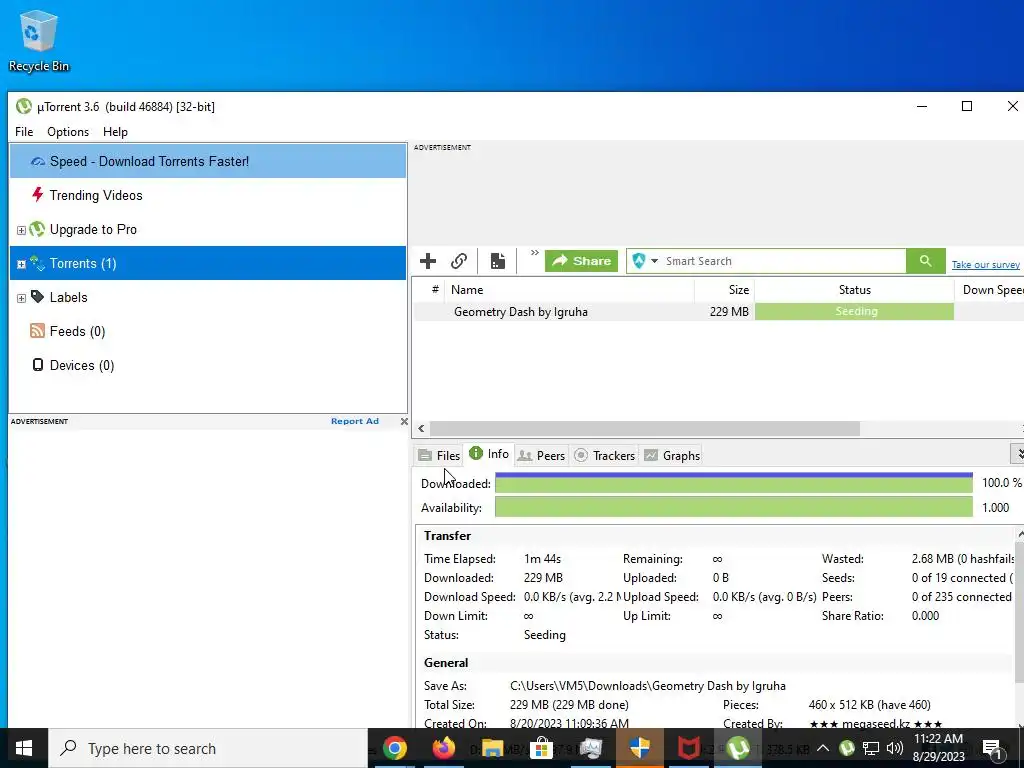Click the Upgrade to Pro µTorrent icon
1024x768 pixels.
(37, 229)
